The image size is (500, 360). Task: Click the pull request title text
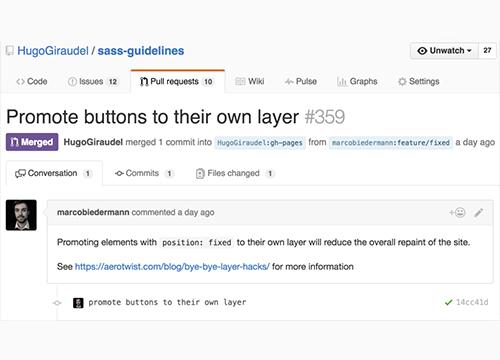(152, 117)
